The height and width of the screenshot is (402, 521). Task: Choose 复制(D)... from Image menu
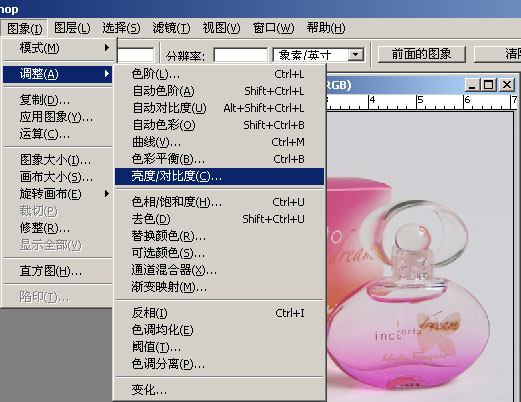58,100
